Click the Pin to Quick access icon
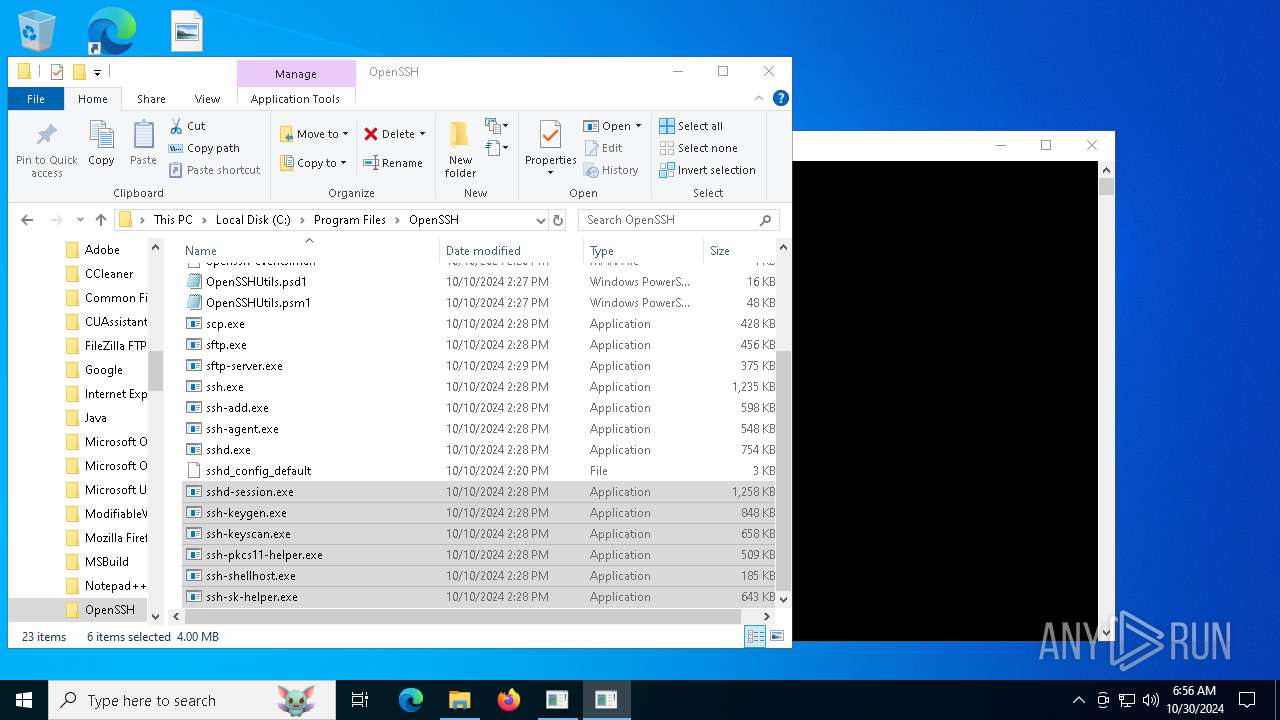This screenshot has height=720, width=1280. (x=46, y=151)
